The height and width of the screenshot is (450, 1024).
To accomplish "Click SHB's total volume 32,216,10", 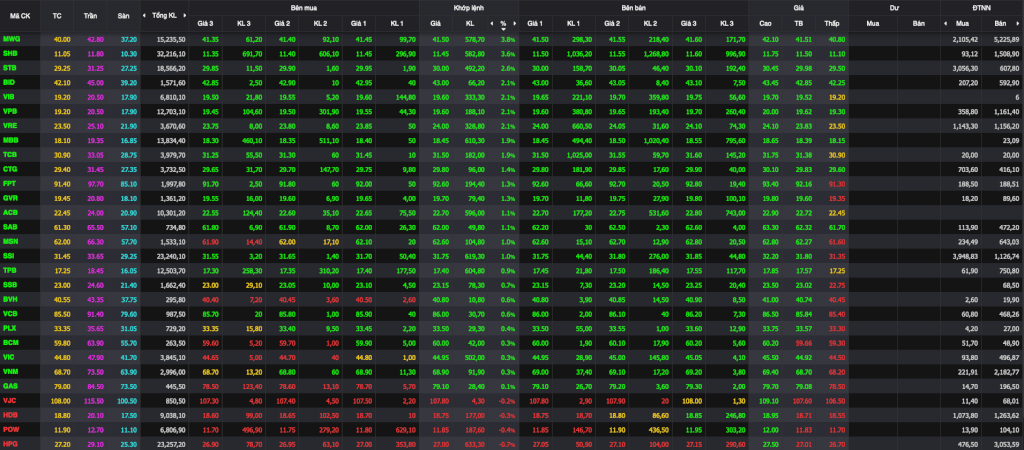I will coord(172,54).
